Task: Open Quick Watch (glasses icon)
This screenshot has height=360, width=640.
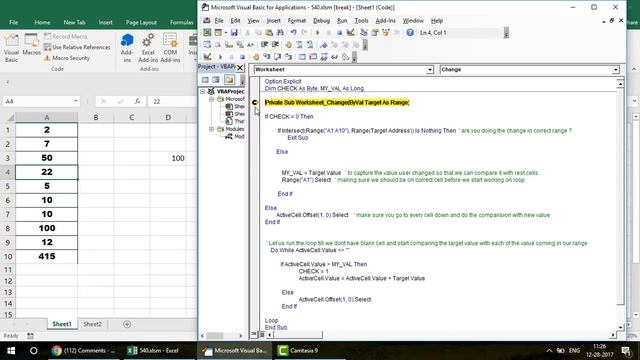Action: pos(335,57)
